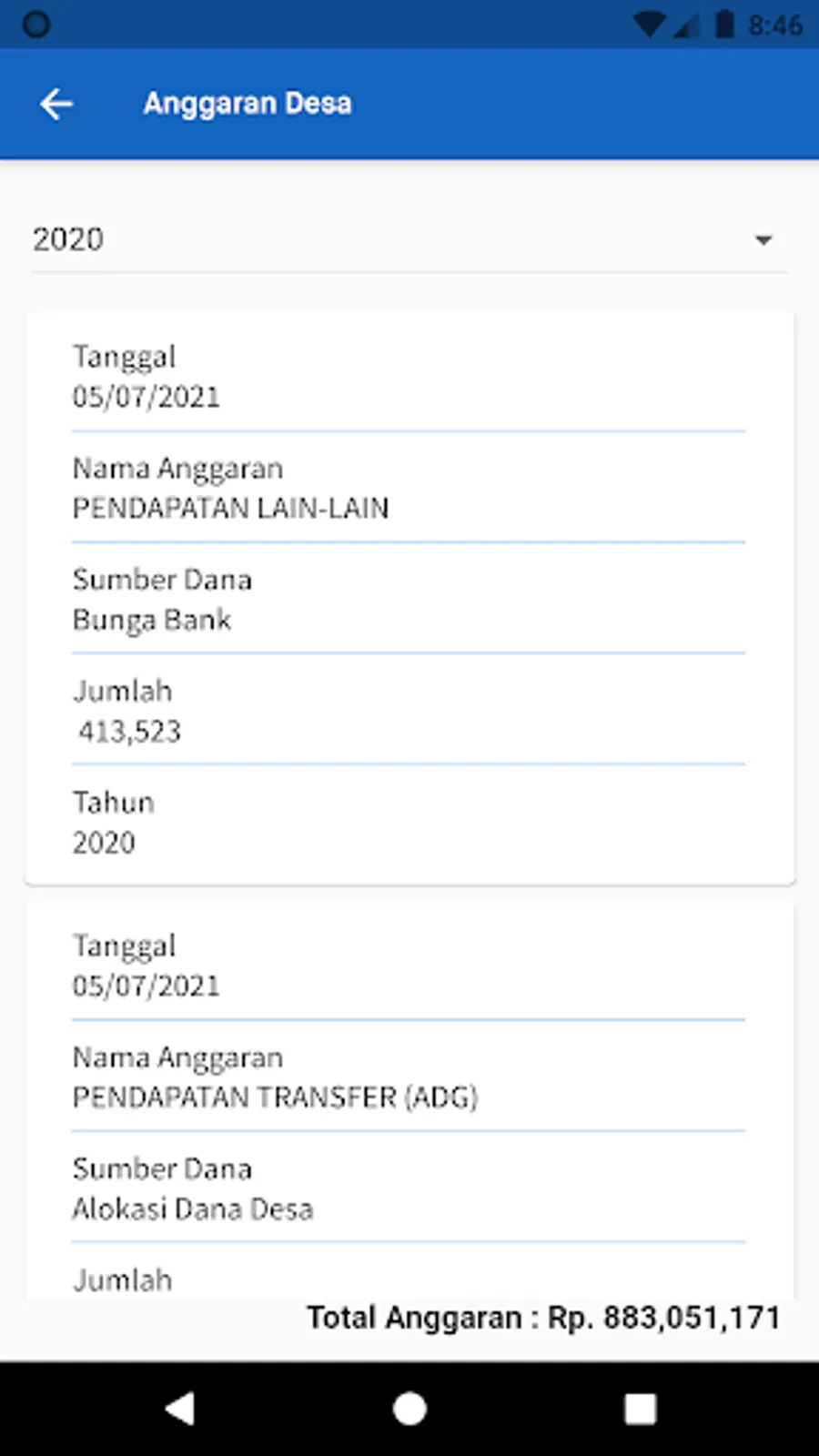Tap the battery status icon

click(724, 25)
